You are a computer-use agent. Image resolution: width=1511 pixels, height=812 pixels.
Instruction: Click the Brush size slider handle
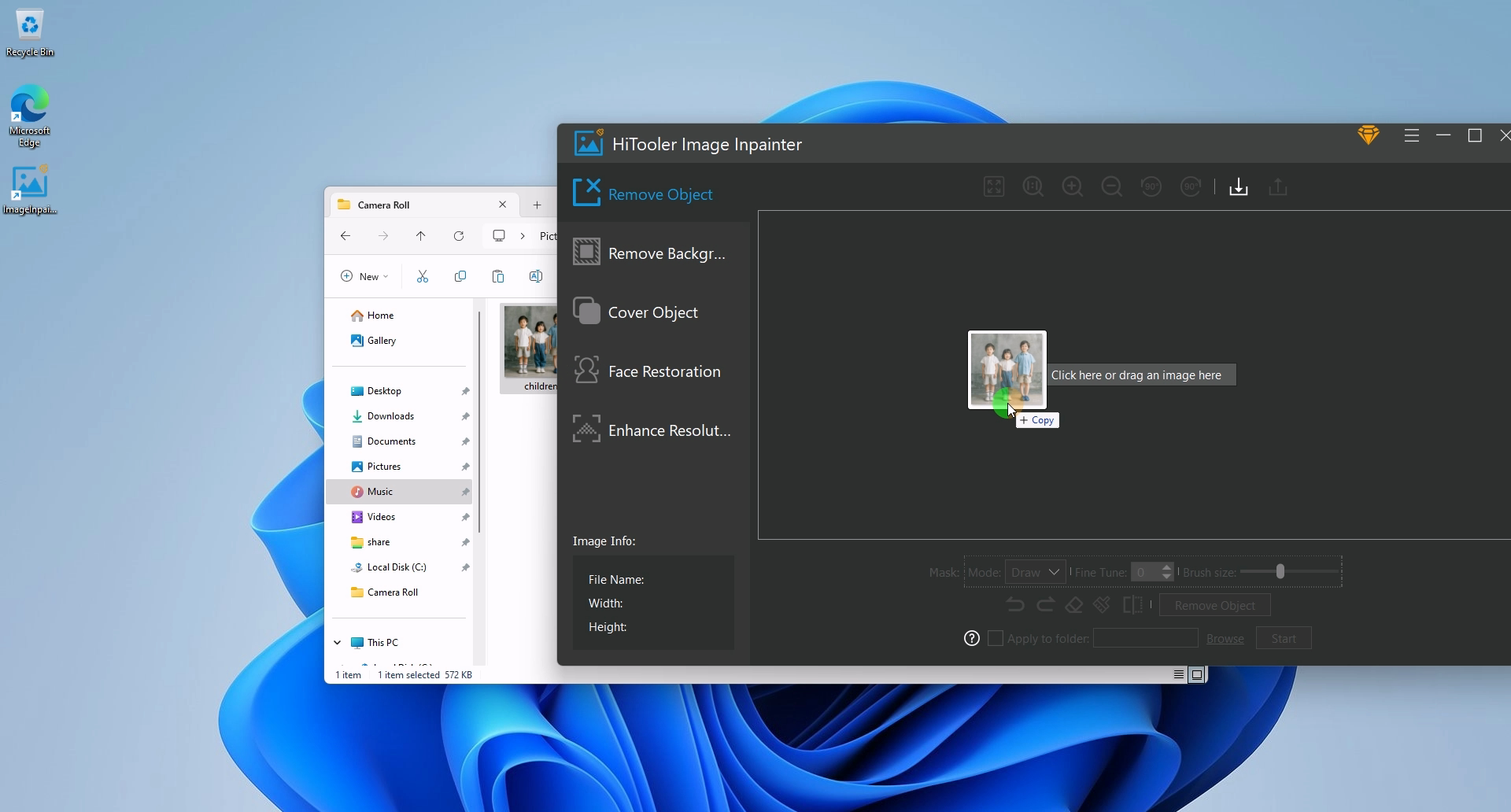(1280, 572)
